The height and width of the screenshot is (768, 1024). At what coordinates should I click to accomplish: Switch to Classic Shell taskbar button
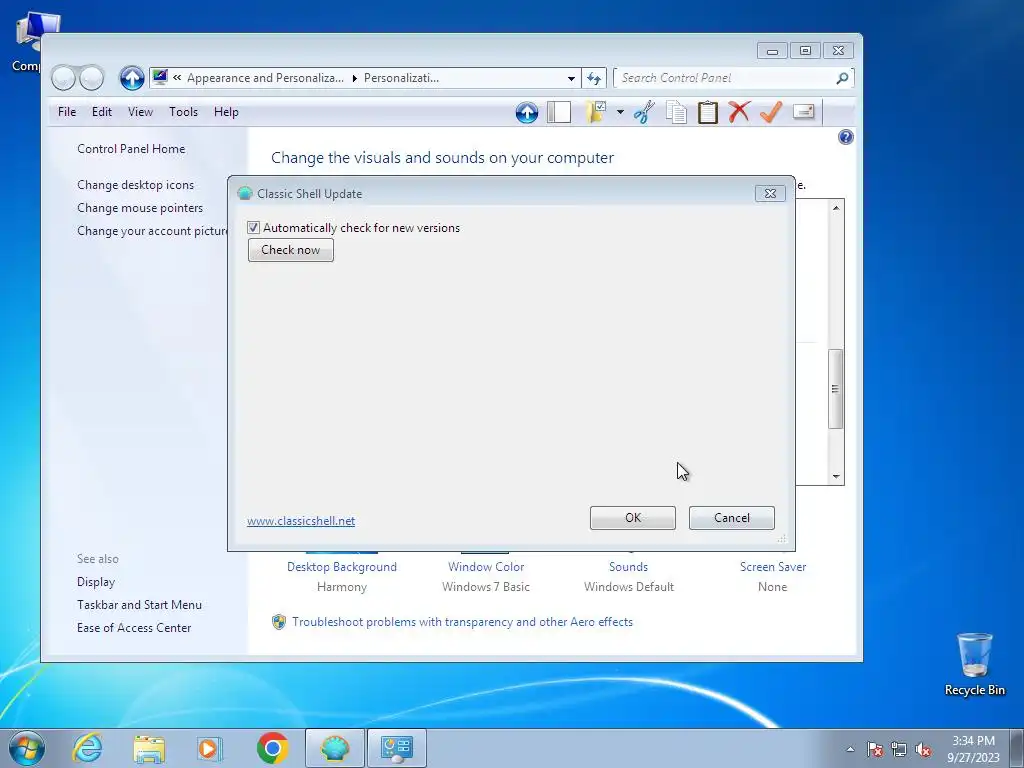point(335,748)
